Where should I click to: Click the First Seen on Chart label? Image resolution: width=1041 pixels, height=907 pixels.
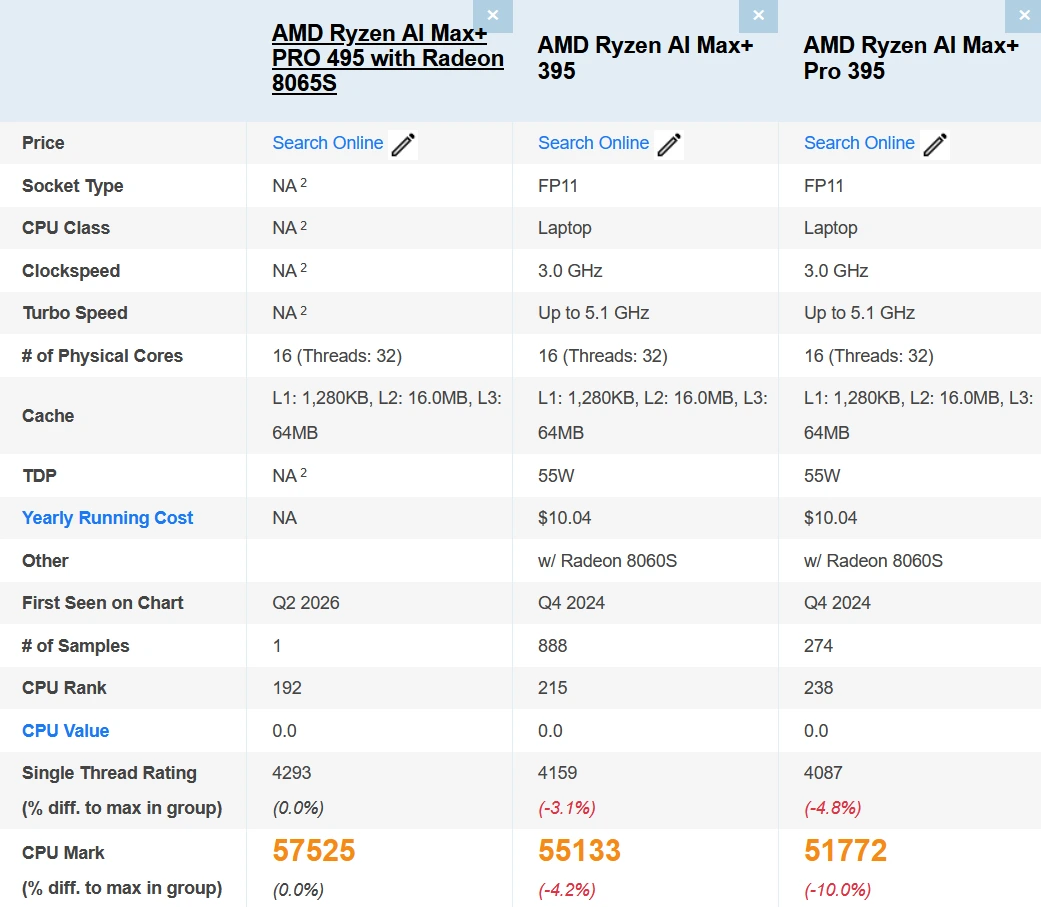(x=103, y=603)
